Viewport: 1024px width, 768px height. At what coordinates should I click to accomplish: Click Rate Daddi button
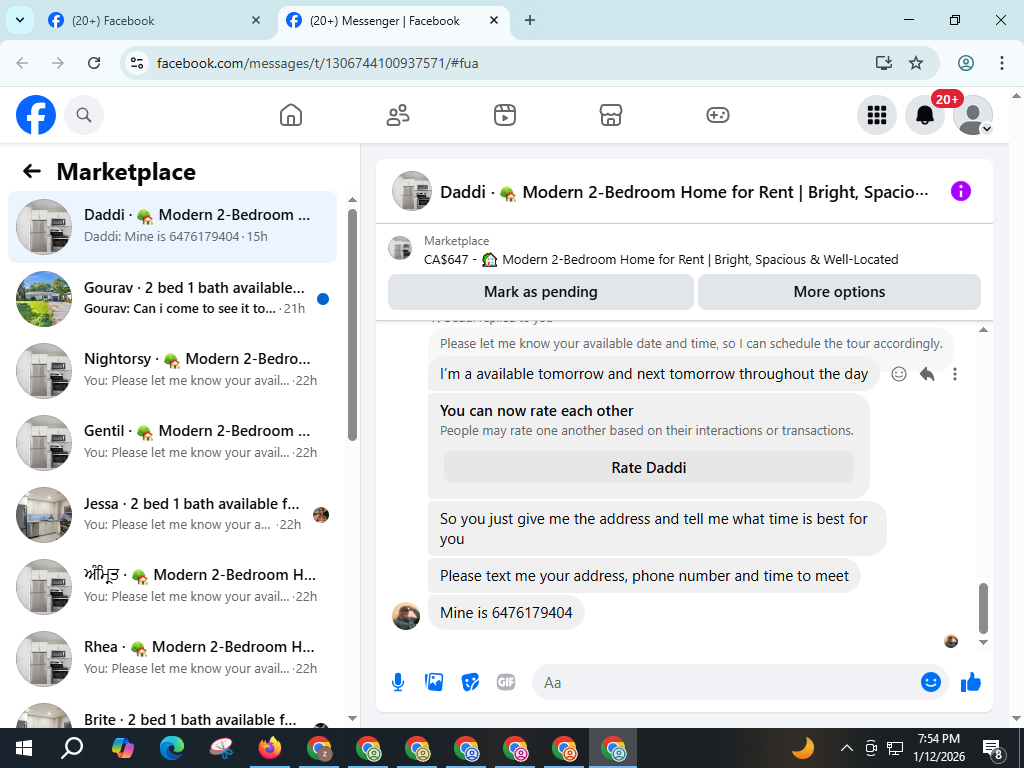[x=648, y=468]
